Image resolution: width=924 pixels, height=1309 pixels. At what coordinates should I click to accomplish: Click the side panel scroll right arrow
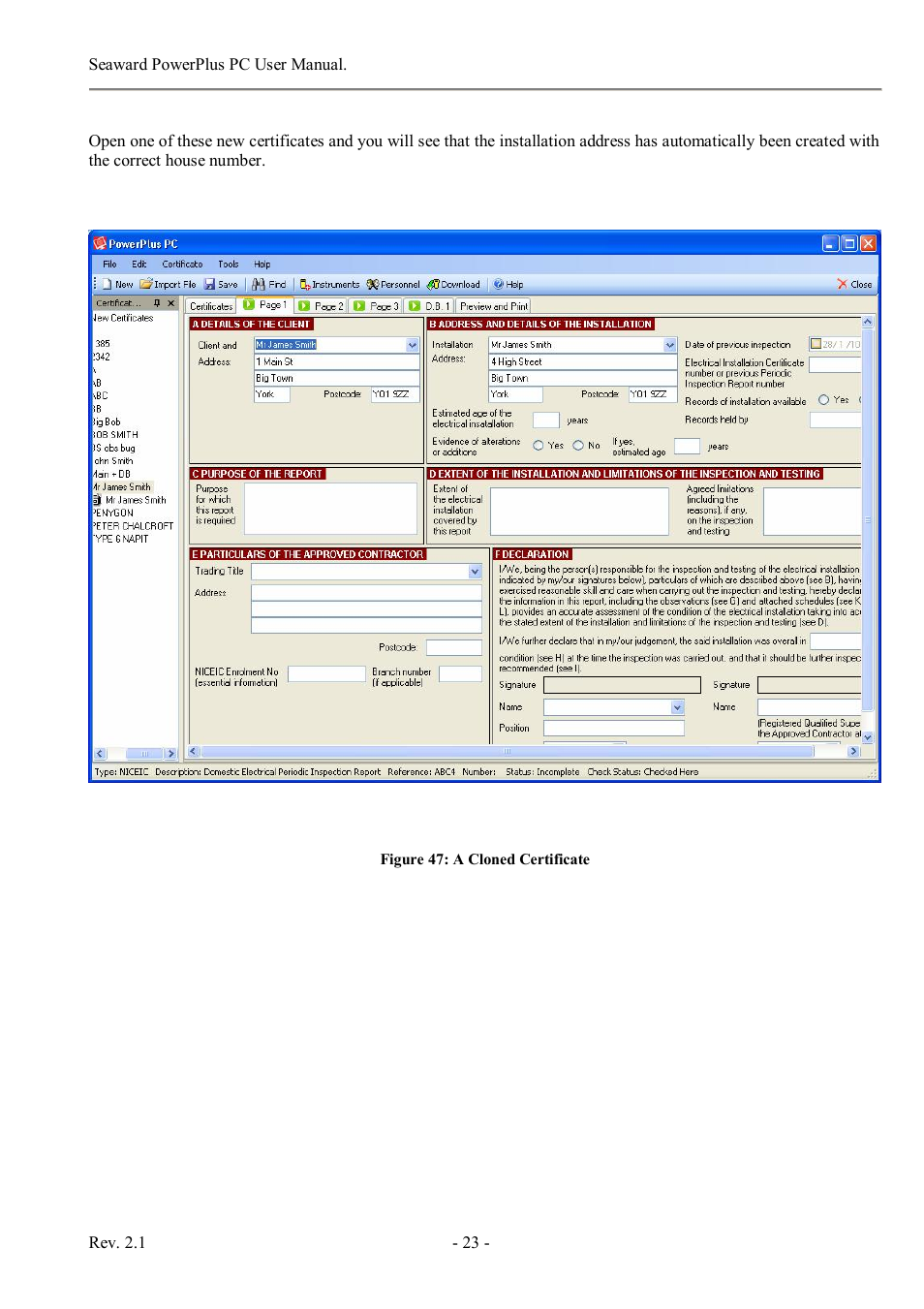click(x=170, y=753)
